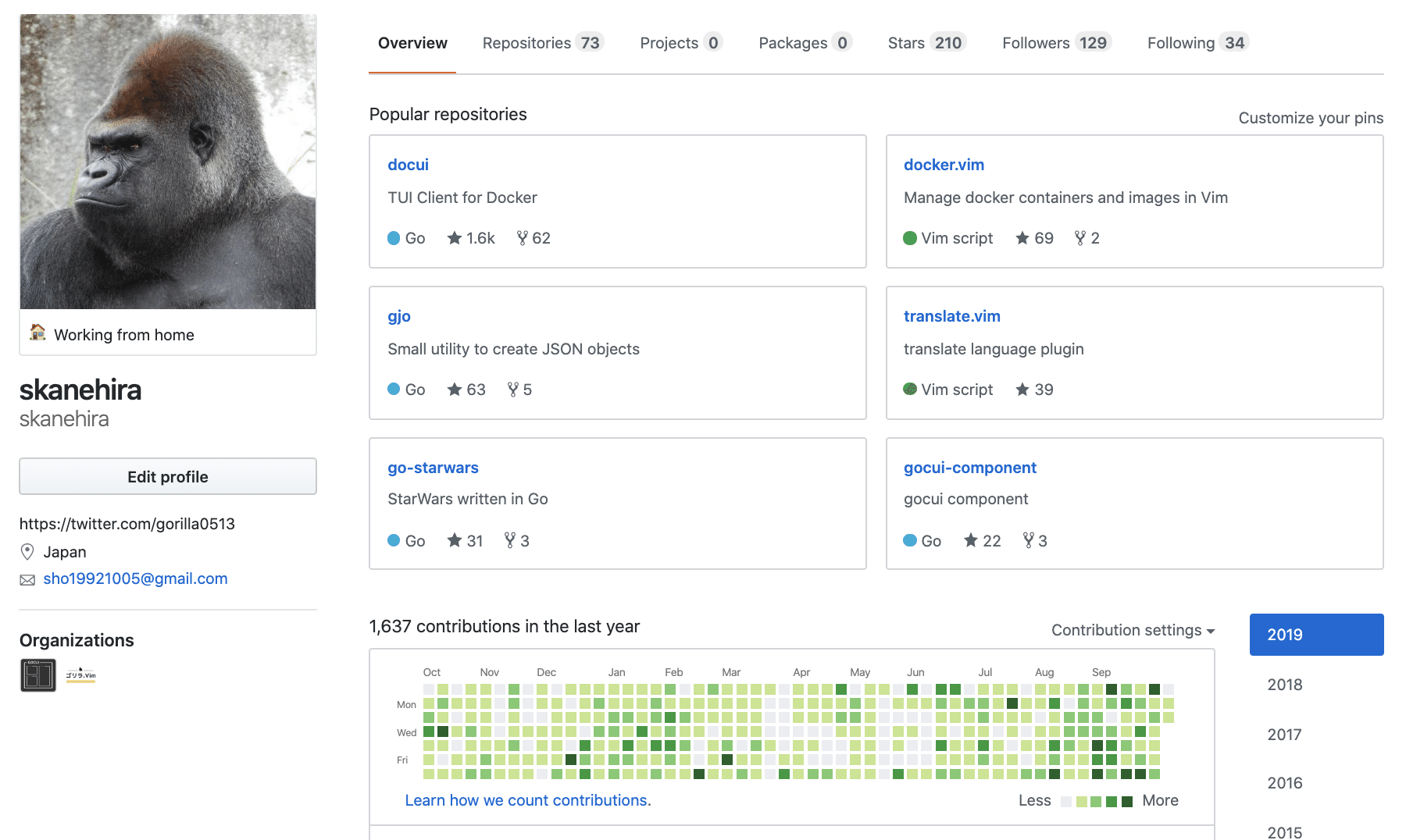Click the star icon on gocui-component card
The image size is (1406, 840).
(x=971, y=540)
